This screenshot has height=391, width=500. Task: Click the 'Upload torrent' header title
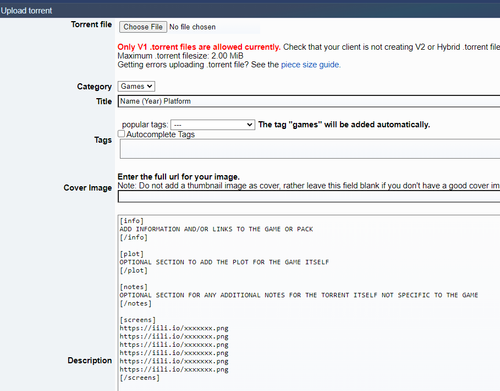pos(26,11)
